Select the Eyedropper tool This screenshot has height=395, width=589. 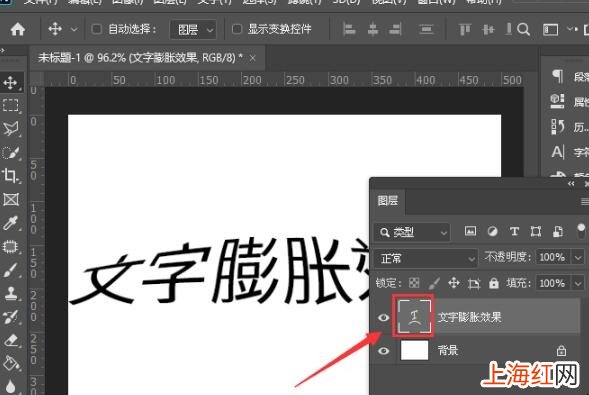(x=10, y=223)
